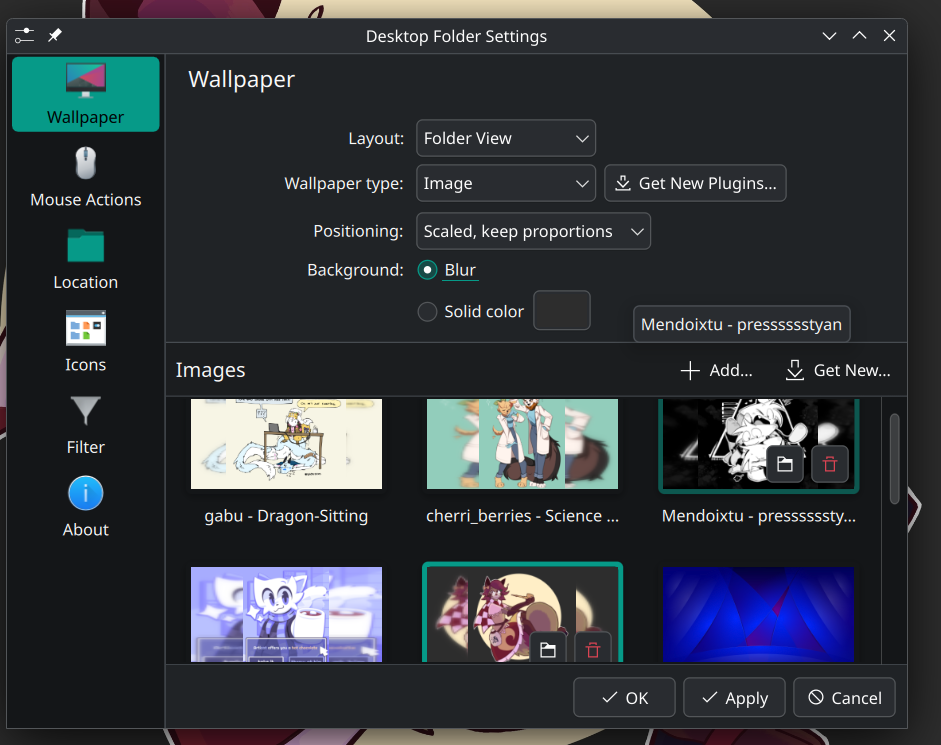
Task: Click Add to import an image
Action: coord(716,370)
